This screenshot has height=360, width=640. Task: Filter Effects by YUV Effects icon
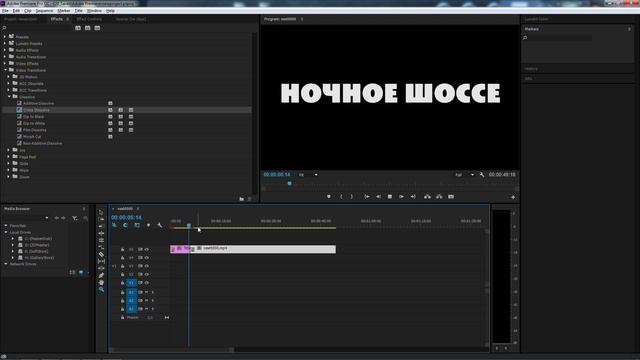[97, 28]
